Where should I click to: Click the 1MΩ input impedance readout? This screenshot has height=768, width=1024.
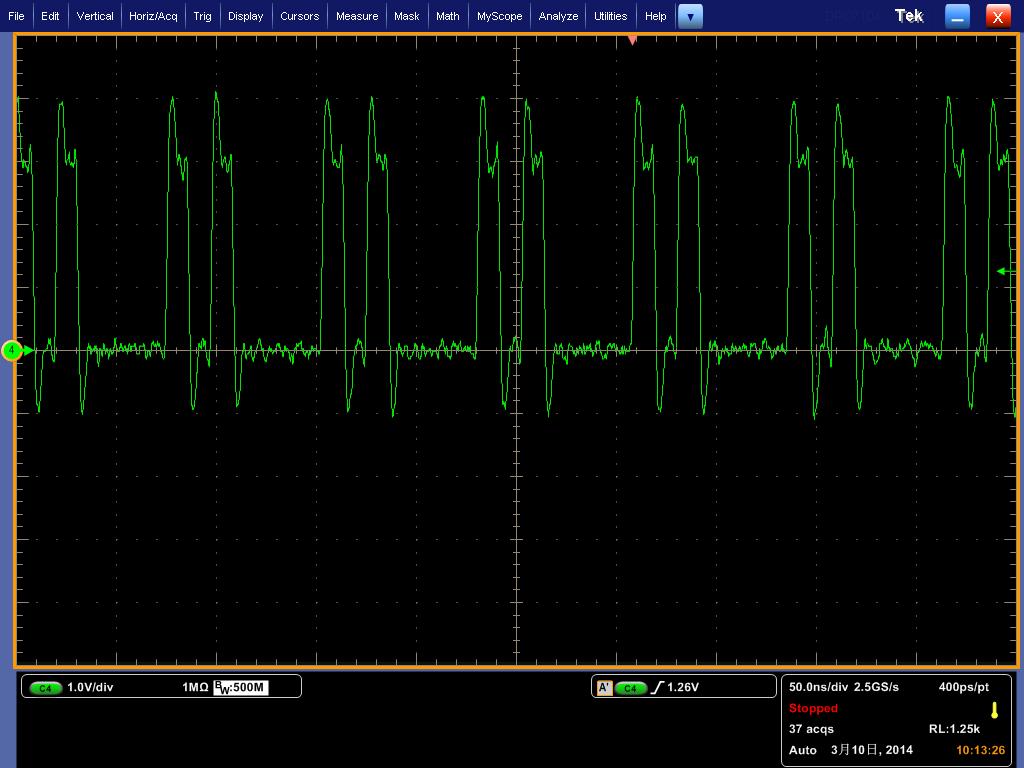click(195, 687)
